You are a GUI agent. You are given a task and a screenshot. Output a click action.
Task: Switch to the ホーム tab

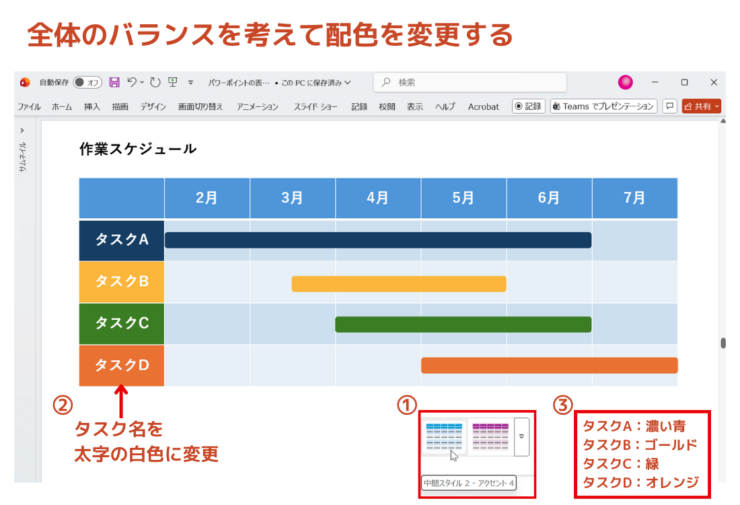[62, 107]
